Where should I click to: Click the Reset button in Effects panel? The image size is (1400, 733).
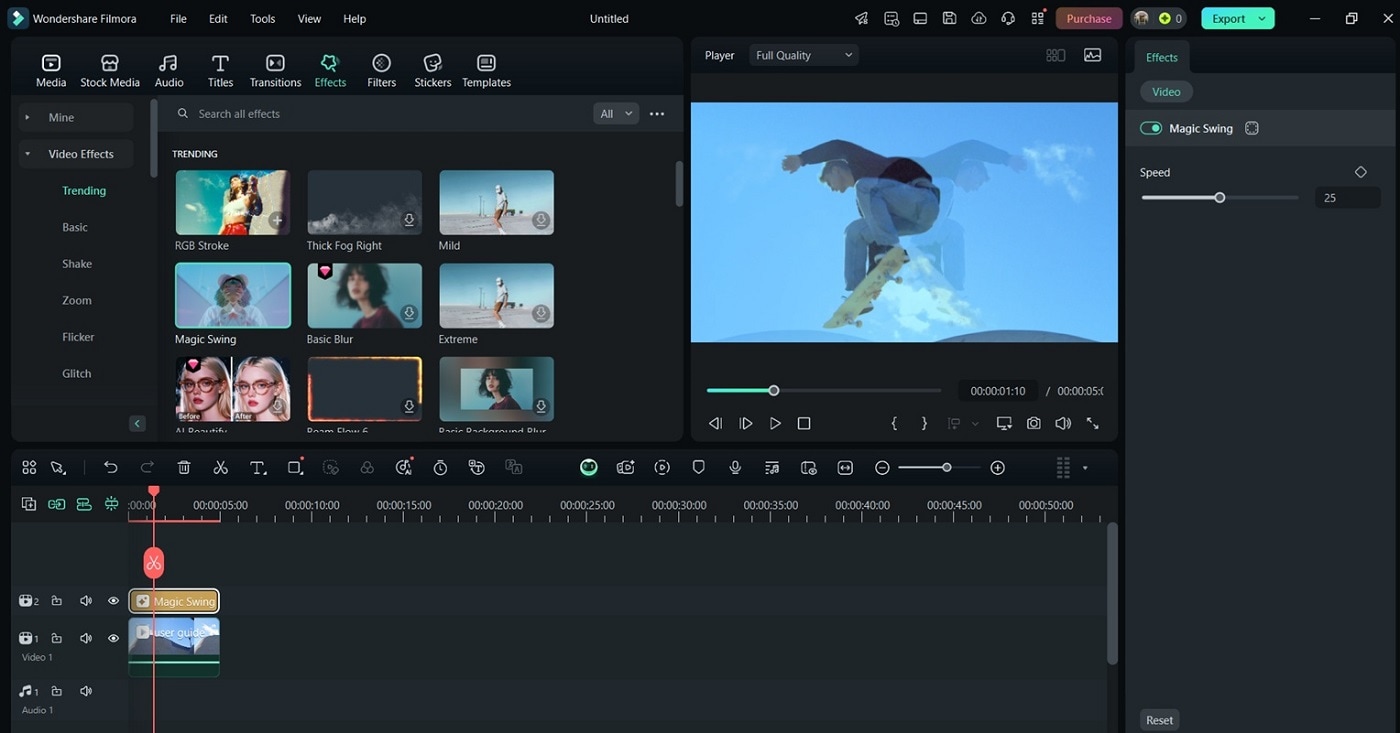click(x=1160, y=720)
